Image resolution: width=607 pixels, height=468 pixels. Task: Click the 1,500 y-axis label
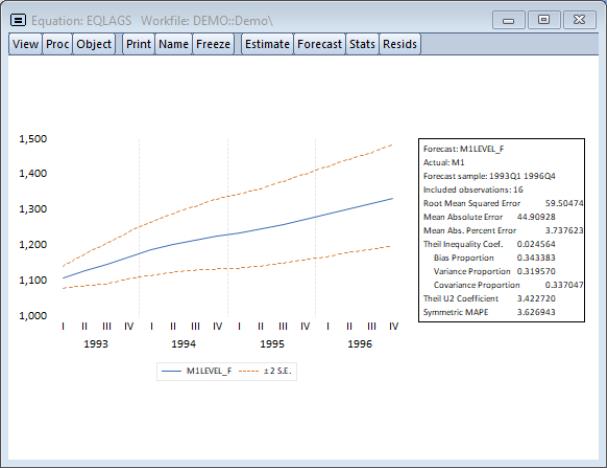(x=34, y=139)
